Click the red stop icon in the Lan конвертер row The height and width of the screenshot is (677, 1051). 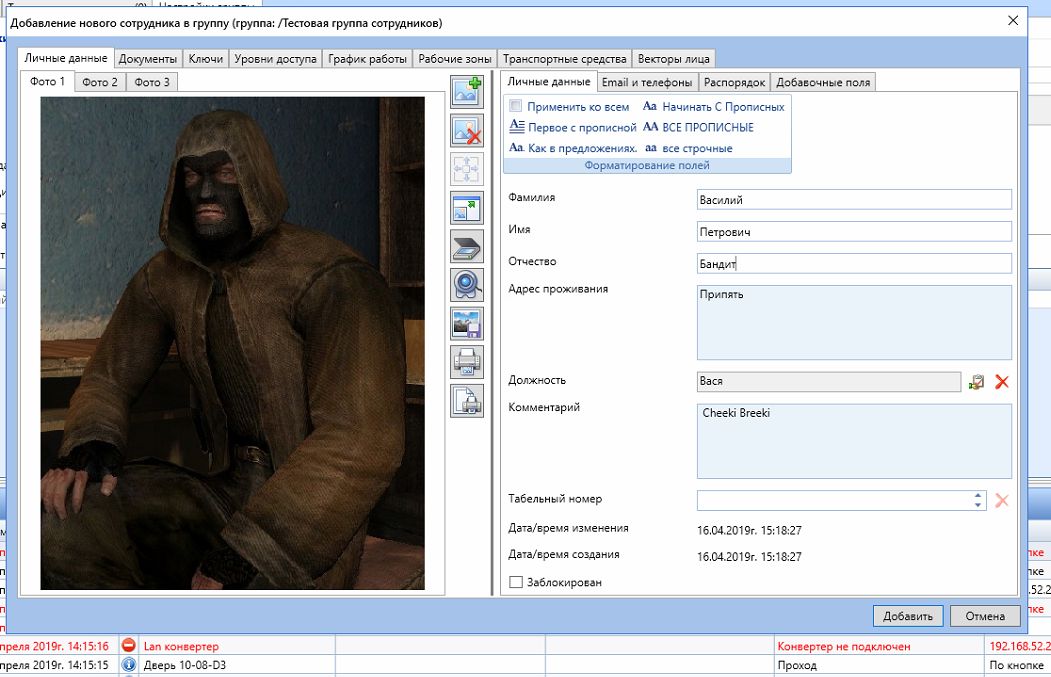coord(129,646)
